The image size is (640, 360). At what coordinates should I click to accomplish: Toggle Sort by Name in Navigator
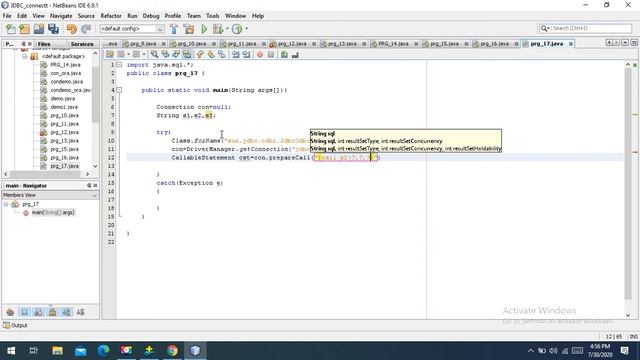point(67,312)
